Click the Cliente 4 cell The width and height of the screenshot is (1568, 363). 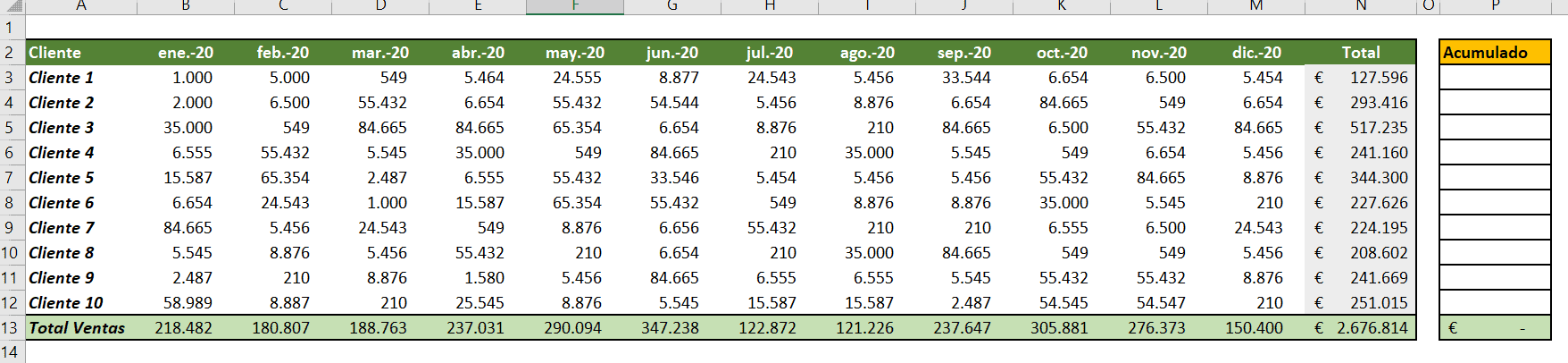click(x=81, y=152)
